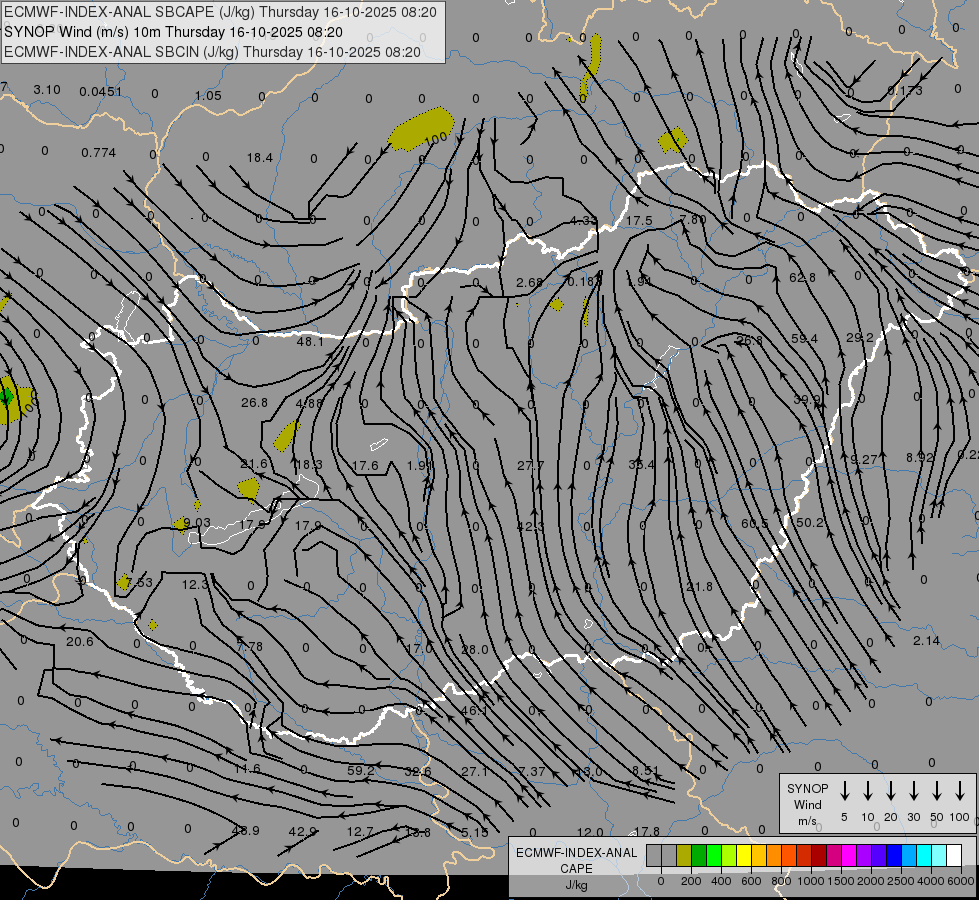The image size is (979, 900).
Task: Click the 42.3 value on the map
Action: click(x=531, y=527)
